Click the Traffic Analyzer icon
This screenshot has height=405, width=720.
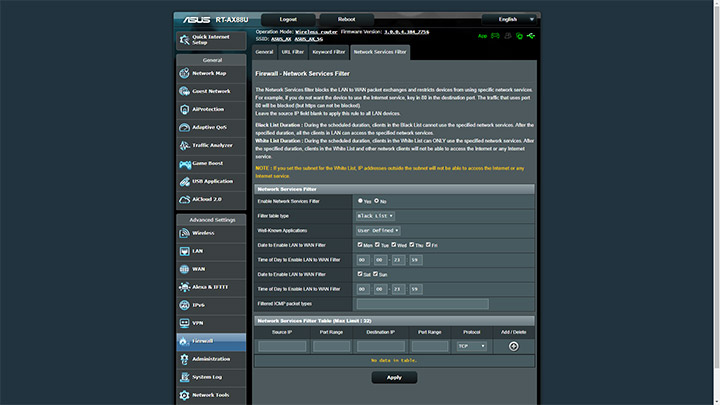(185, 145)
